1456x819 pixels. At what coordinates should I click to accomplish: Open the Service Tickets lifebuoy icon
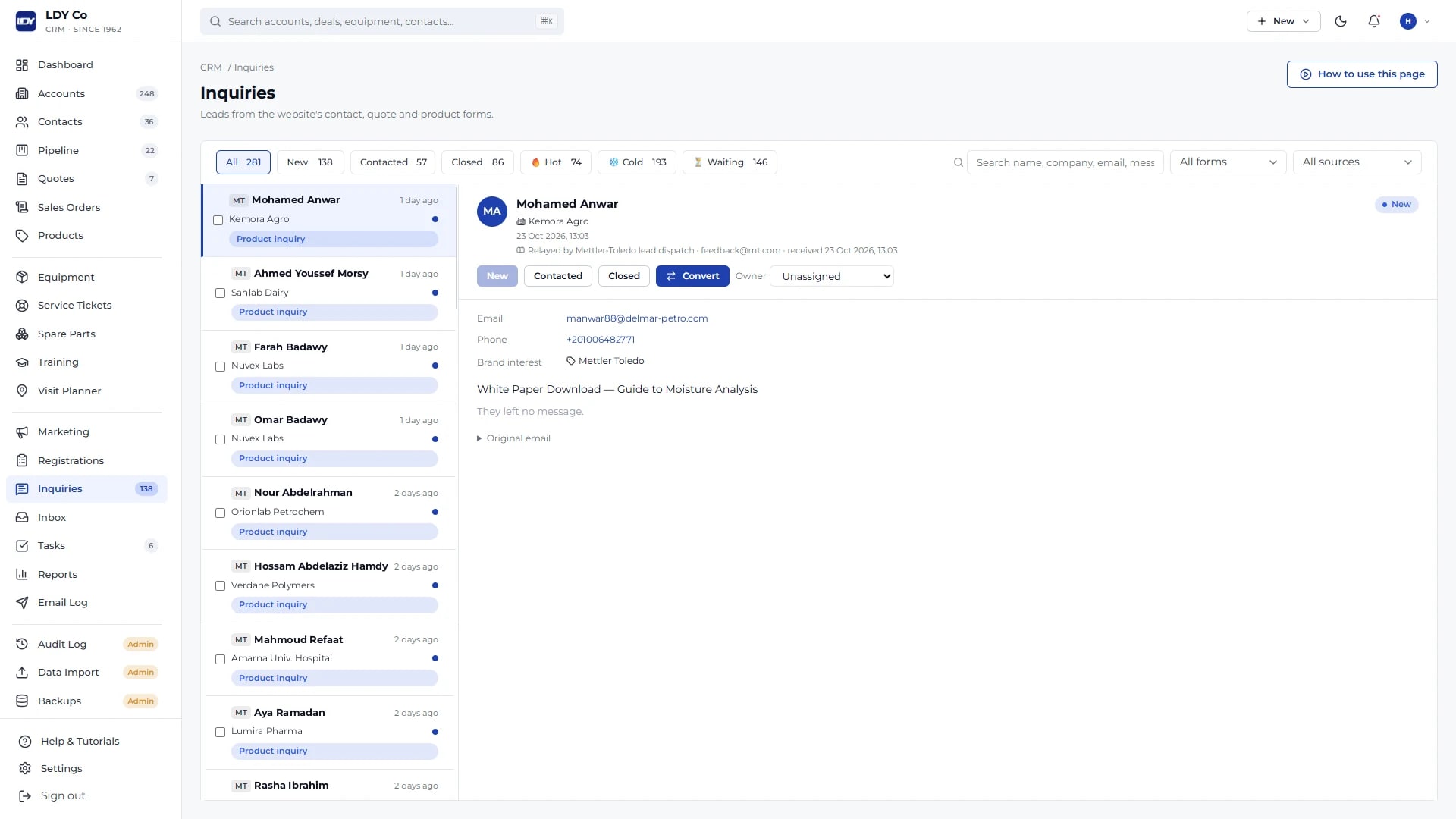point(22,306)
